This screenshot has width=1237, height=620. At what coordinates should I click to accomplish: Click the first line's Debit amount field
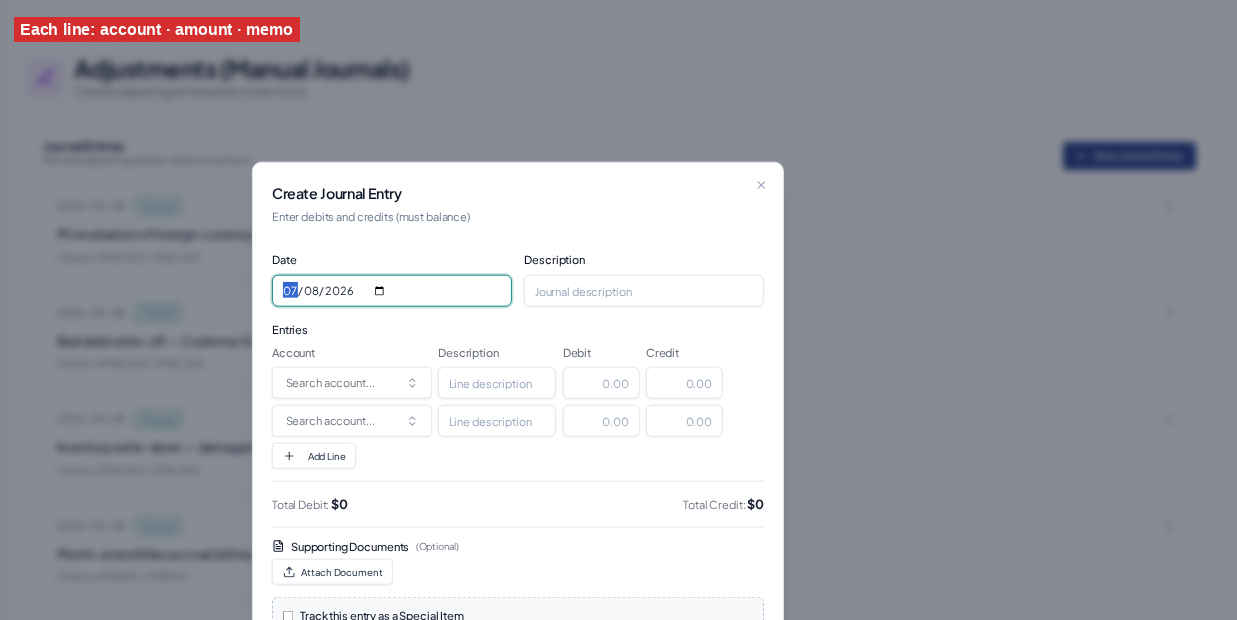click(601, 383)
